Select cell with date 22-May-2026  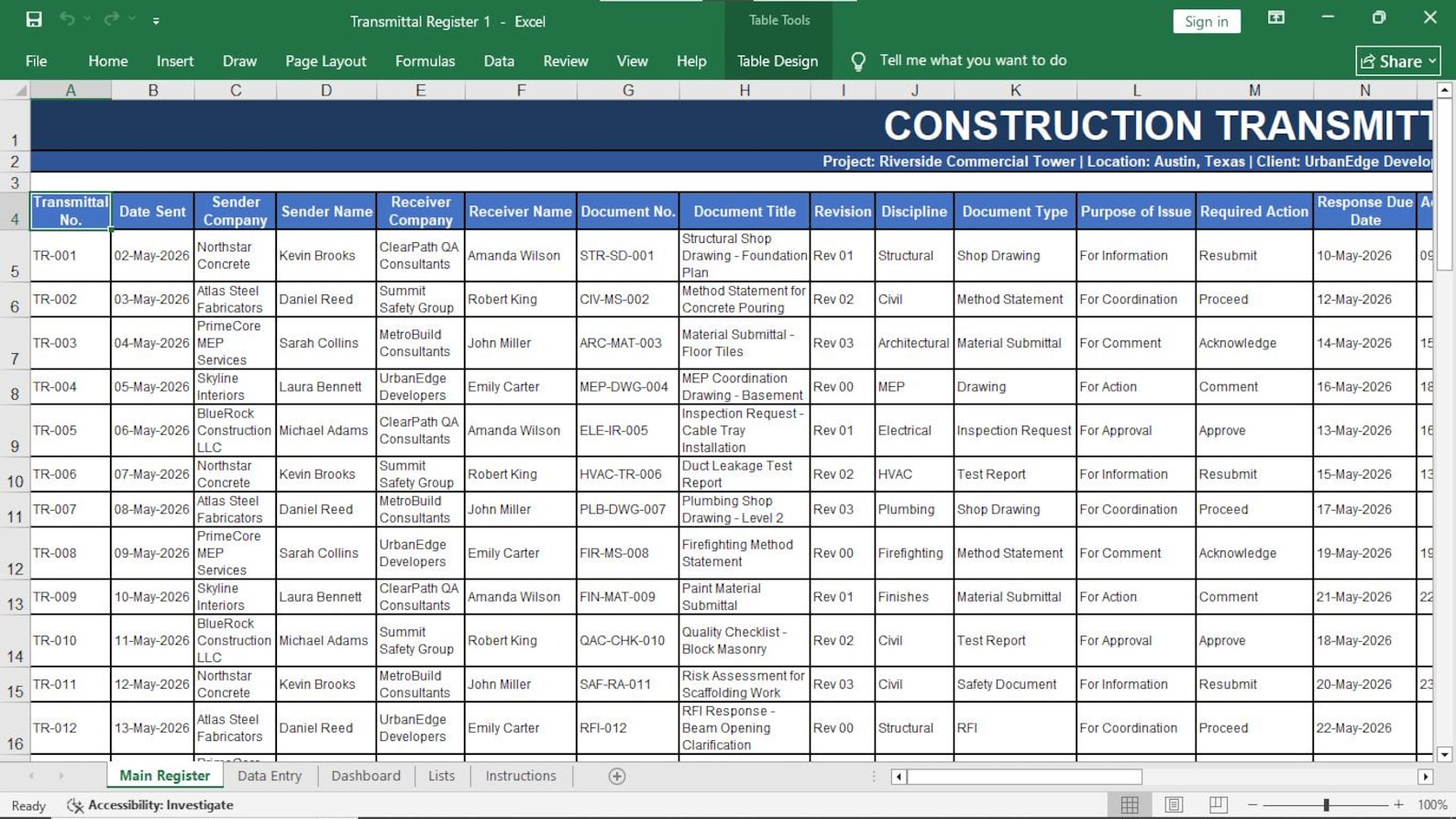(1364, 728)
